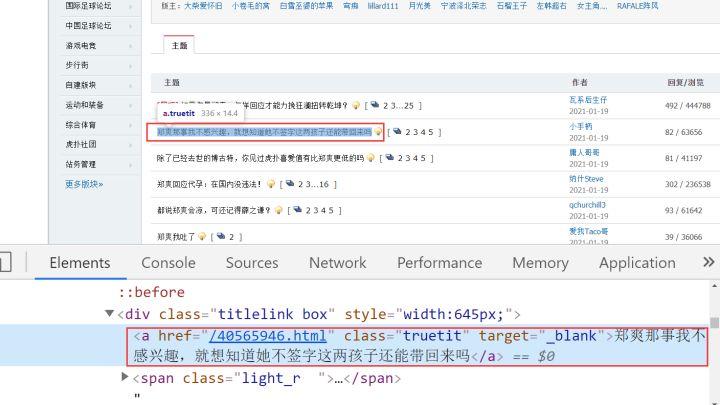Show more DevTools tabs via the double chevron
This screenshot has height=405, width=720.
point(709,262)
